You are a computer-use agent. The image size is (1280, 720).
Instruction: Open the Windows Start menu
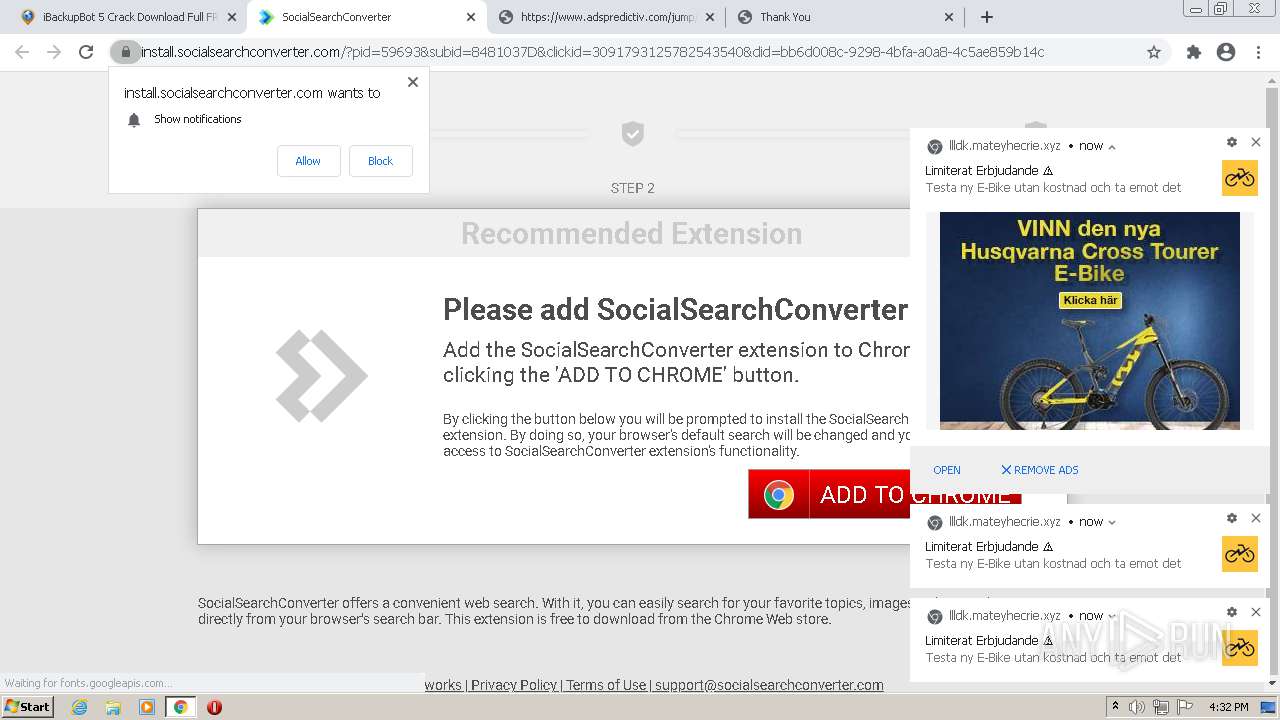(x=27, y=707)
